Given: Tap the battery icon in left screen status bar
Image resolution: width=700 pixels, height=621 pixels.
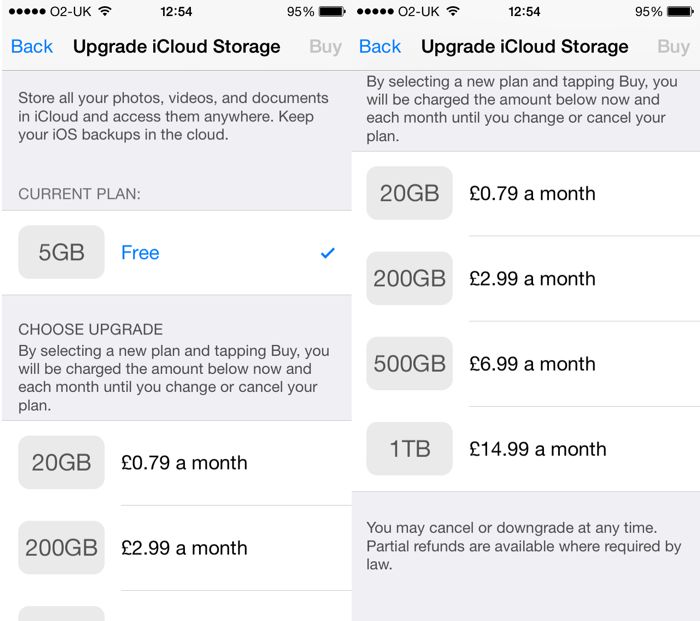Looking at the screenshot, I should coord(332,12).
